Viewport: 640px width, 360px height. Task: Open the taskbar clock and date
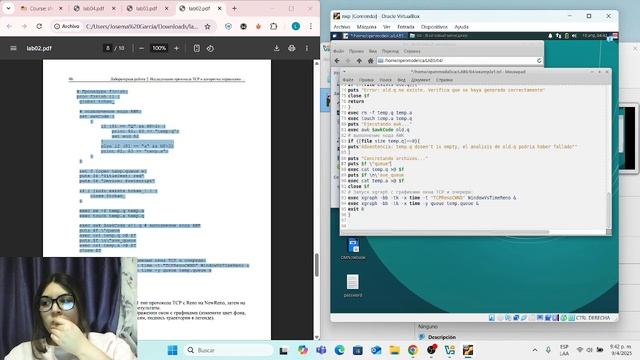point(620,350)
